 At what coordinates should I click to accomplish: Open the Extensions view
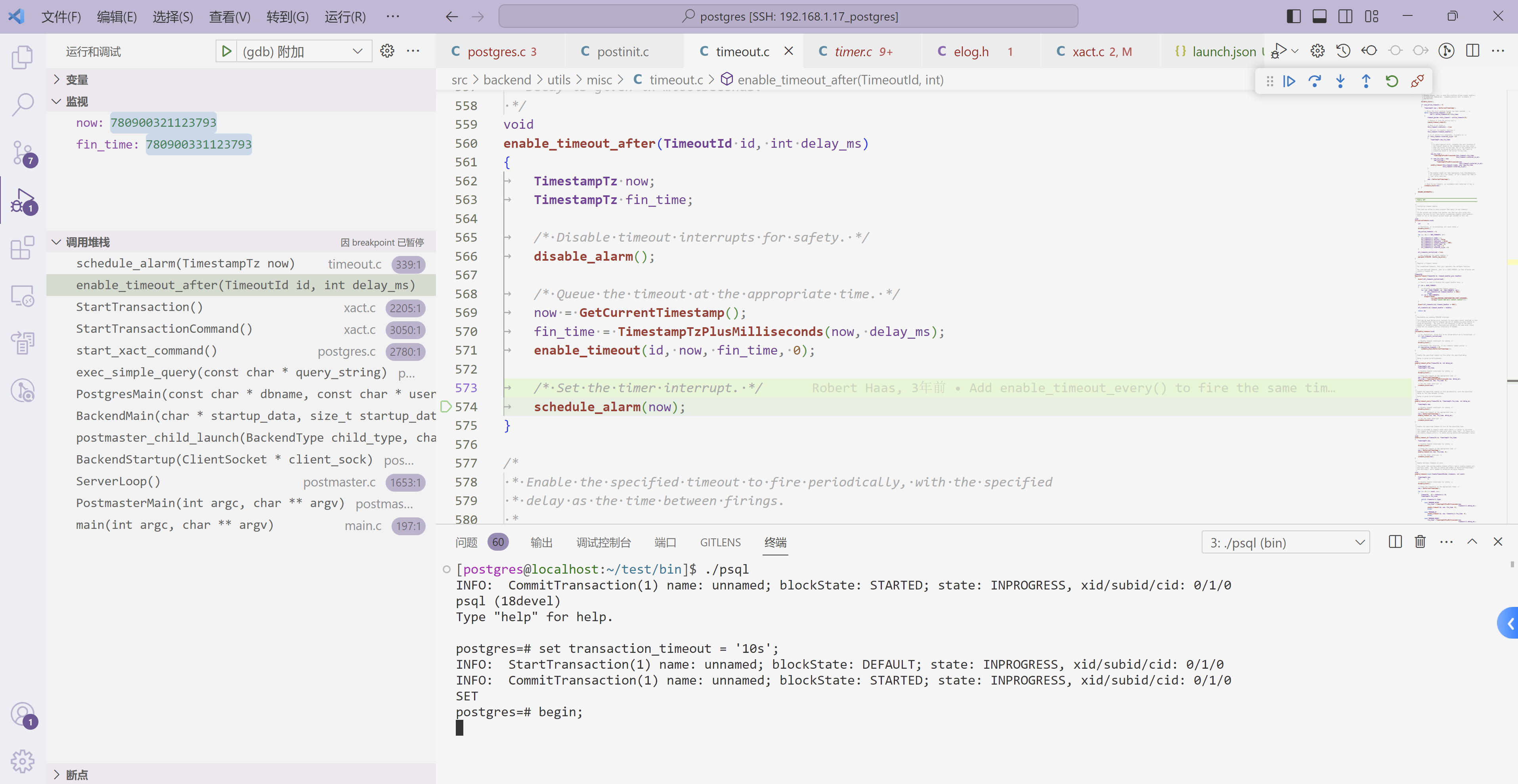pyautogui.click(x=23, y=248)
